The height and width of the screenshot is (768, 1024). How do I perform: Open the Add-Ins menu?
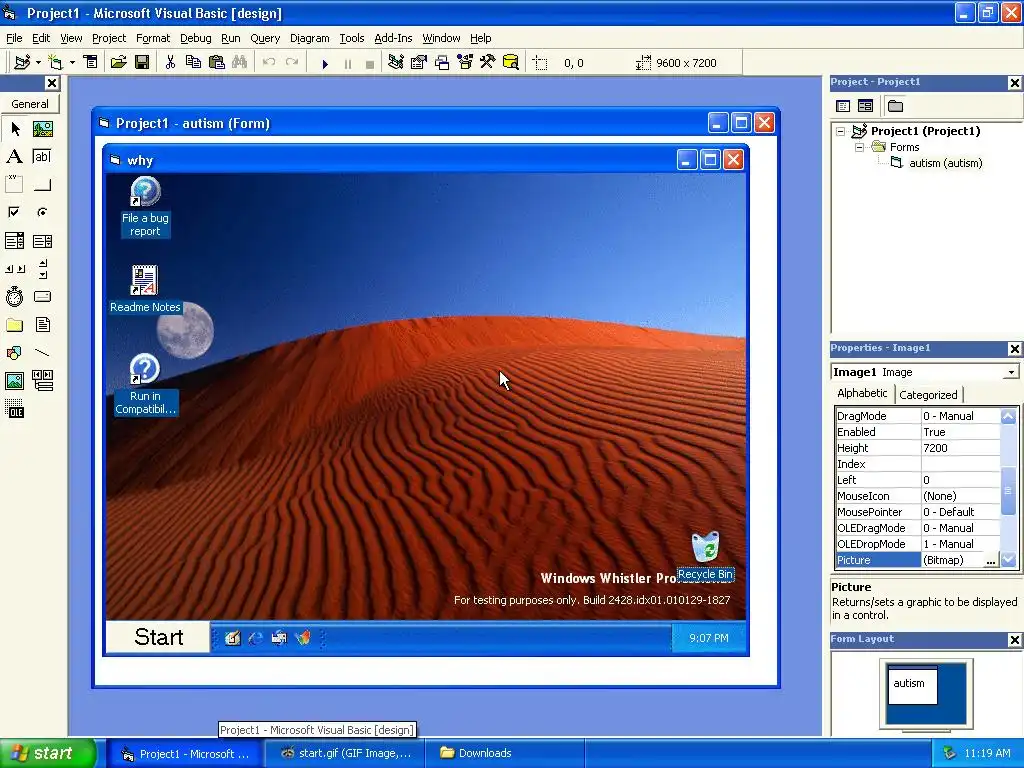pyautogui.click(x=393, y=38)
